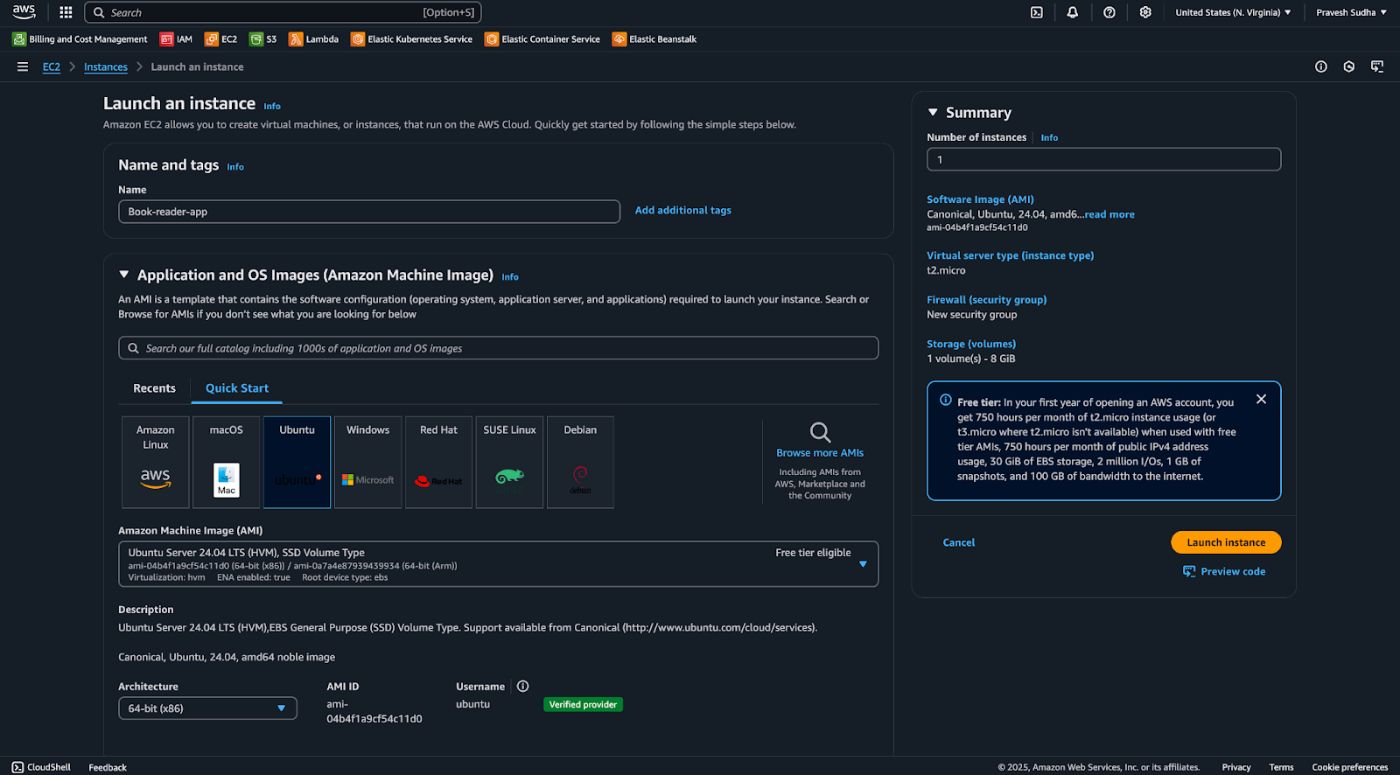Viewport: 1400px width, 775px height.
Task: Click Add additional tags
Action: pyautogui.click(x=683, y=210)
